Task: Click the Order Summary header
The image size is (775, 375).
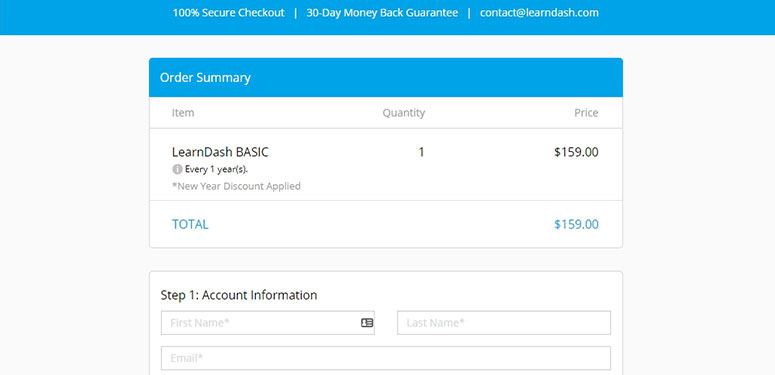Action: [x=205, y=78]
